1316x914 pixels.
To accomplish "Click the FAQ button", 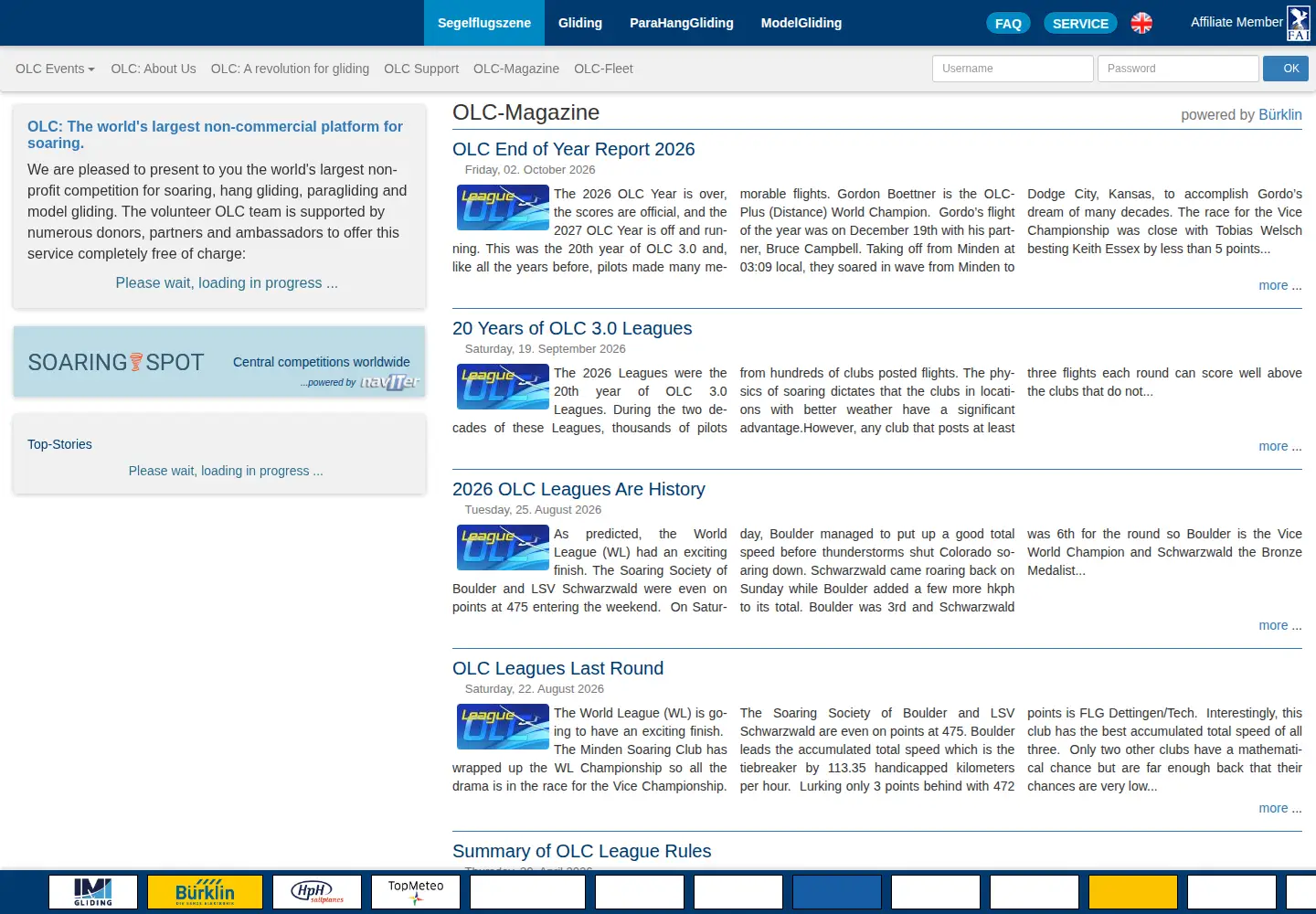I will point(1008,23).
